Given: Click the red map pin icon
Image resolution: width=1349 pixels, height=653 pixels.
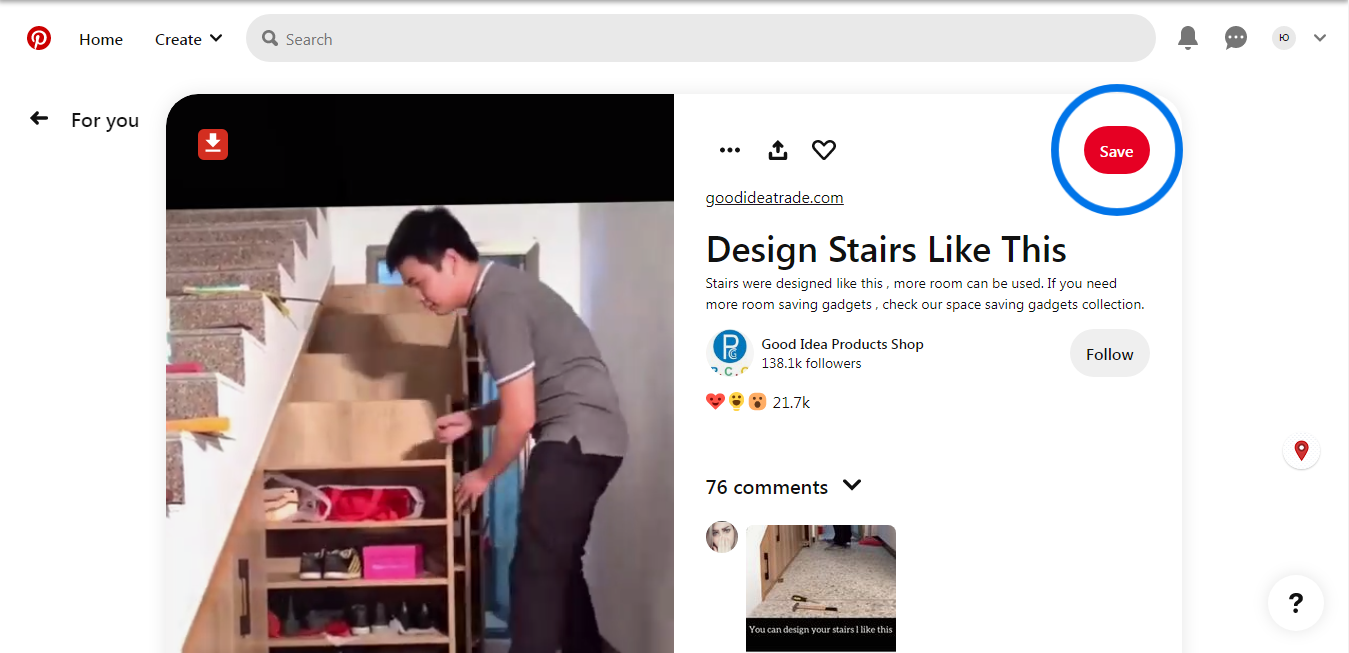Looking at the screenshot, I should click(x=1301, y=451).
